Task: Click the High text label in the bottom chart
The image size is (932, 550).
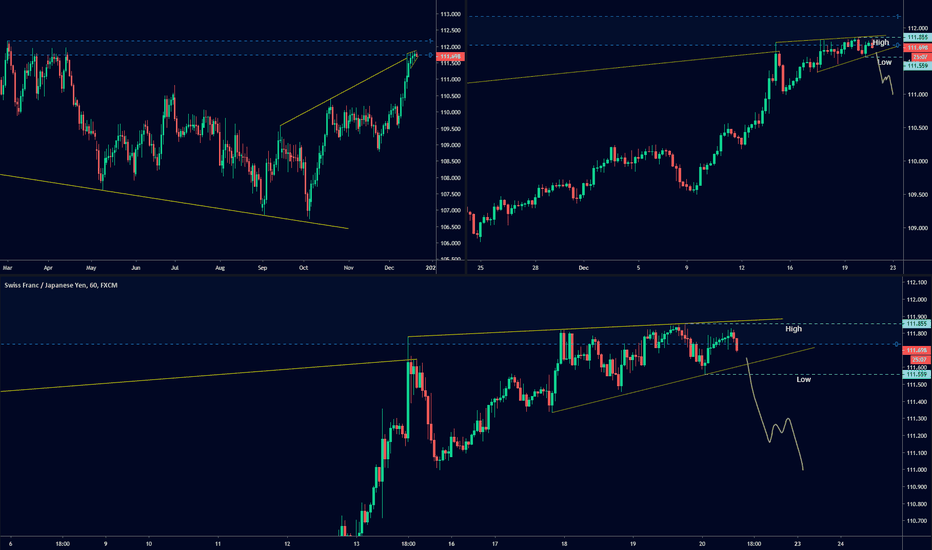Action: pos(794,329)
